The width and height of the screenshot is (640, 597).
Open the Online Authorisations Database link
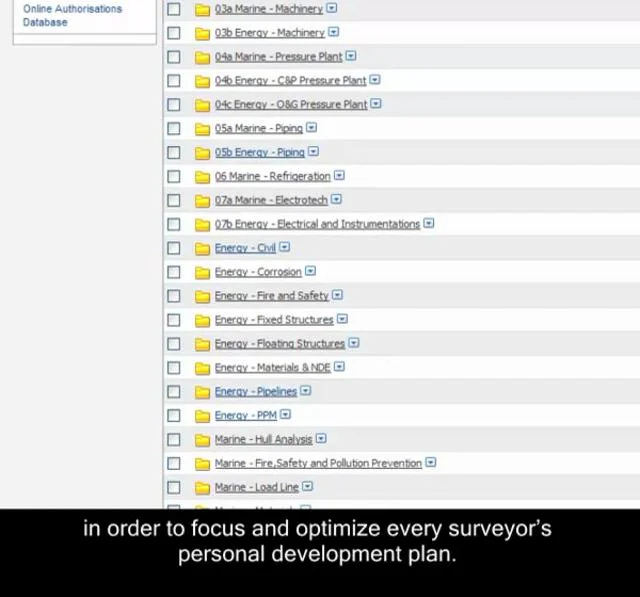point(72,16)
